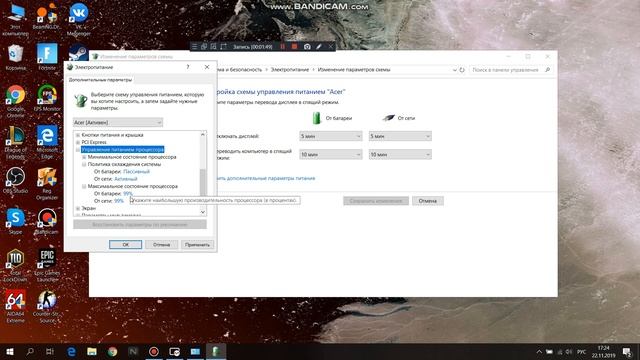Viewport: 640px width, 360px height.
Task: Click 'Отмена' in the Электропитание dialog
Action: click(x=161, y=244)
